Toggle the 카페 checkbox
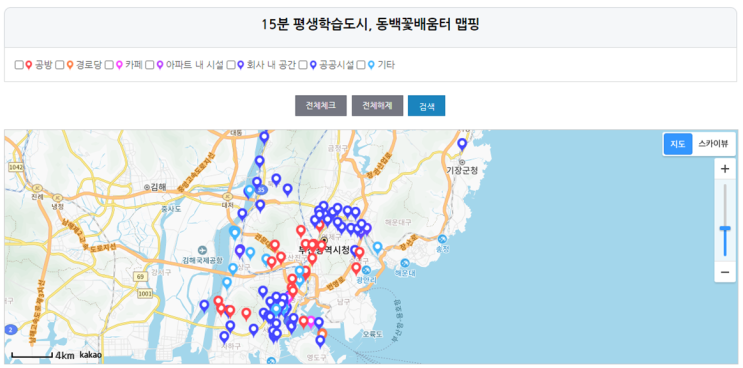The image size is (743, 368). coord(109,65)
